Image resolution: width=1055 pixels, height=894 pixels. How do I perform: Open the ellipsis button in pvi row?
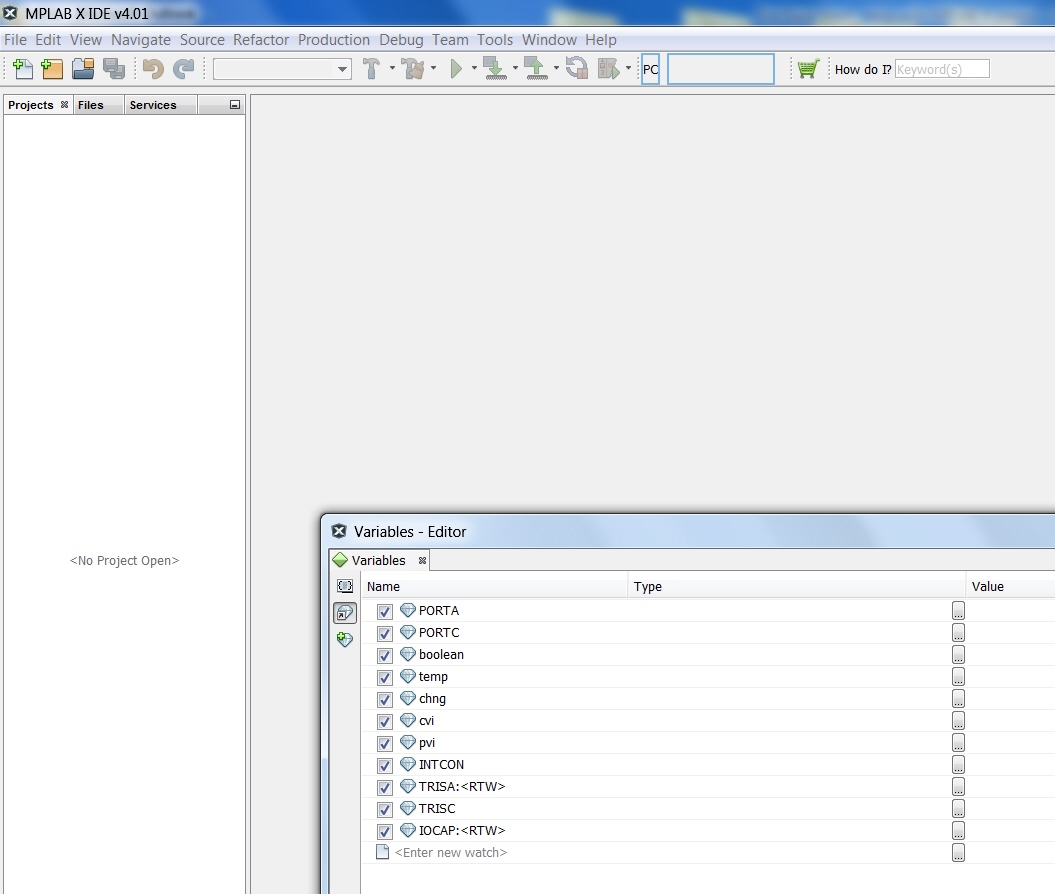coord(958,742)
